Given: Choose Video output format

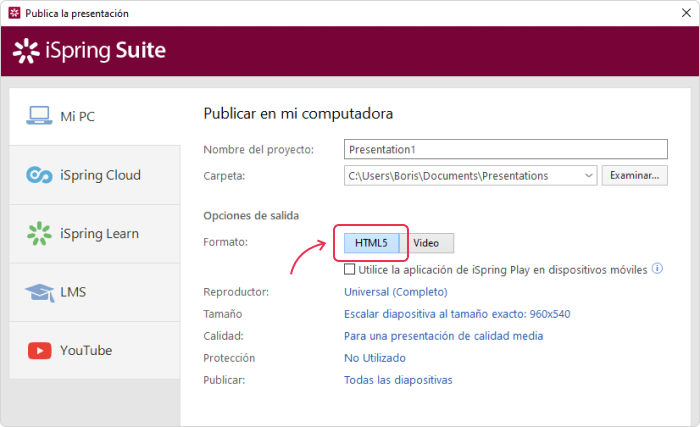Looking at the screenshot, I should (x=426, y=243).
